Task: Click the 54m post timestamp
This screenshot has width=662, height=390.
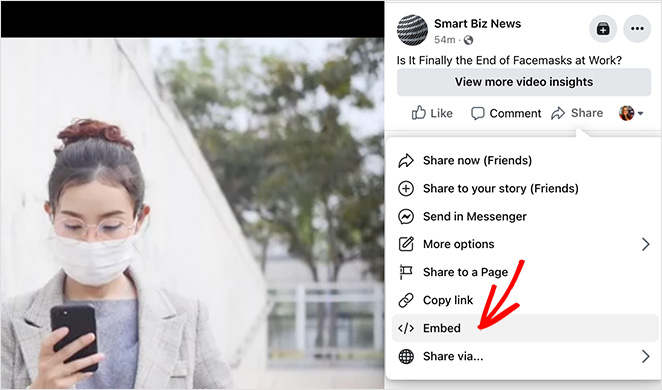Action: point(445,40)
